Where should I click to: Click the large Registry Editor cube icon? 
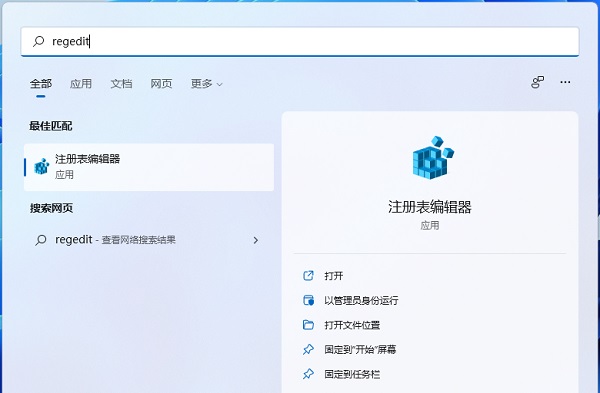click(433, 158)
